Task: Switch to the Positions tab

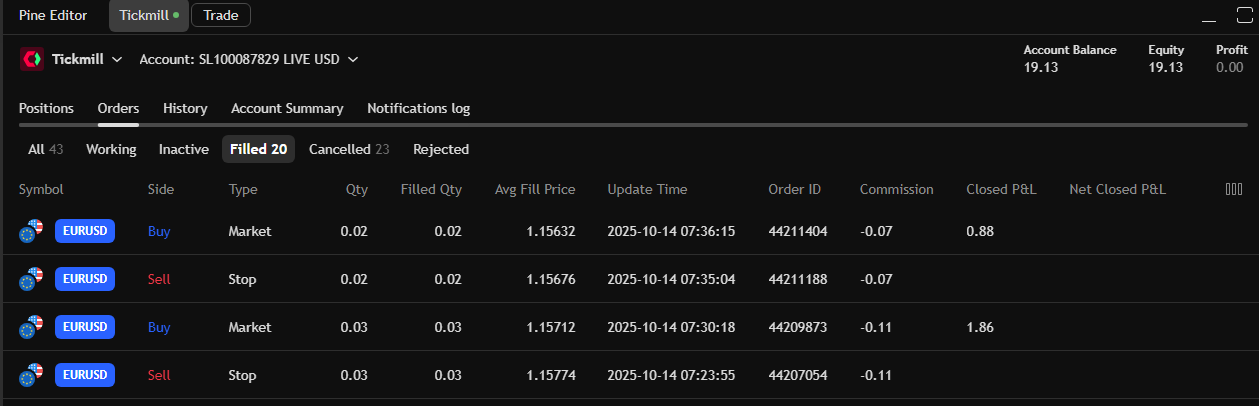Action: [x=46, y=108]
